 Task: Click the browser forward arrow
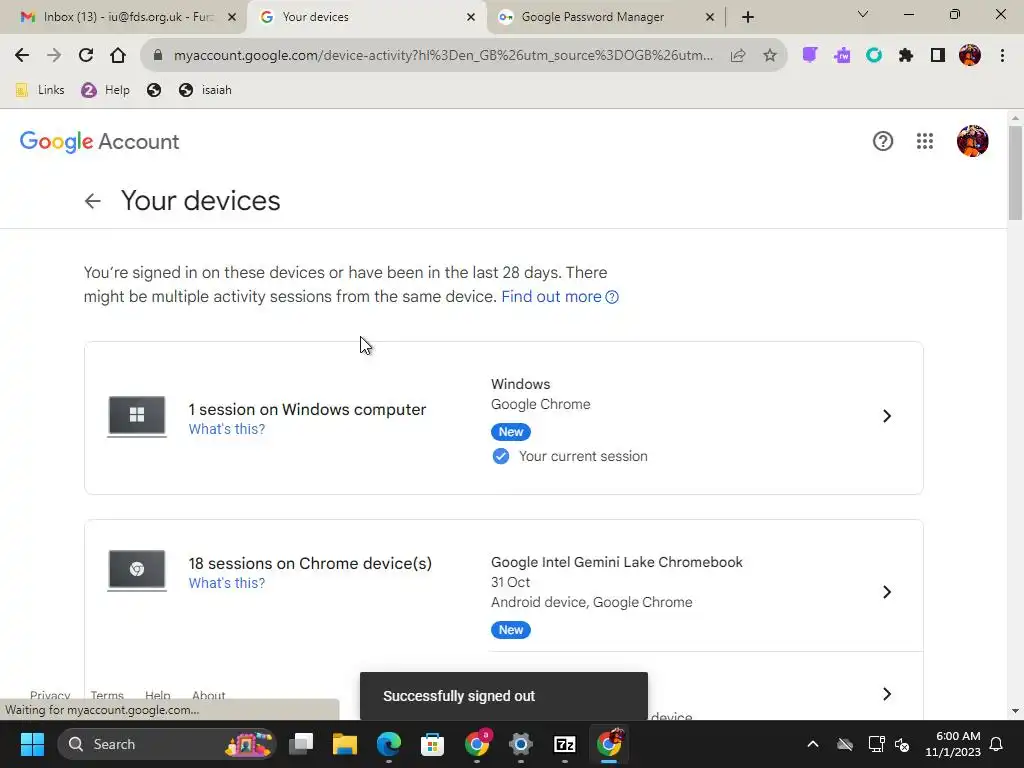[x=54, y=56]
